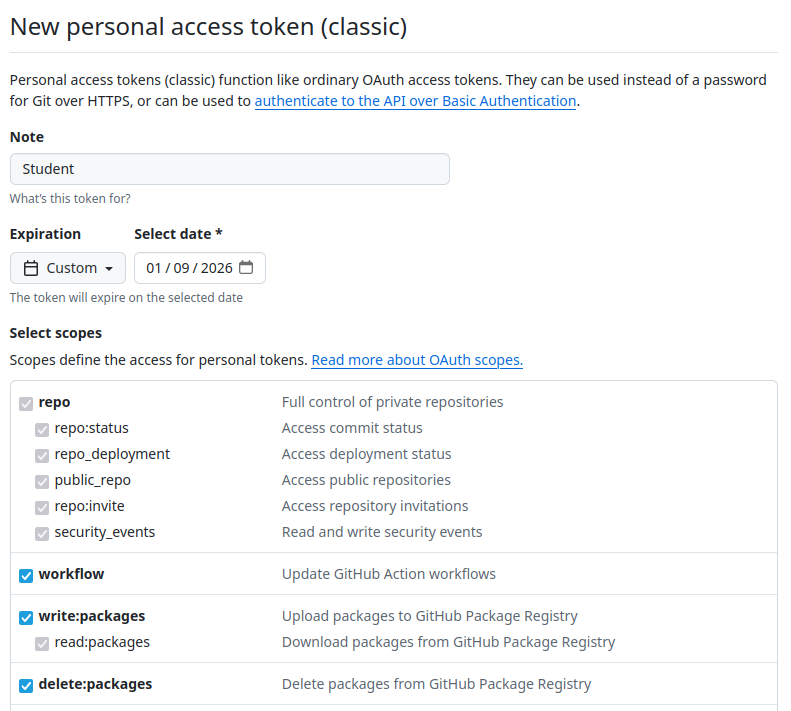
Task: Toggle the repo scope checkbox
Action: point(26,403)
